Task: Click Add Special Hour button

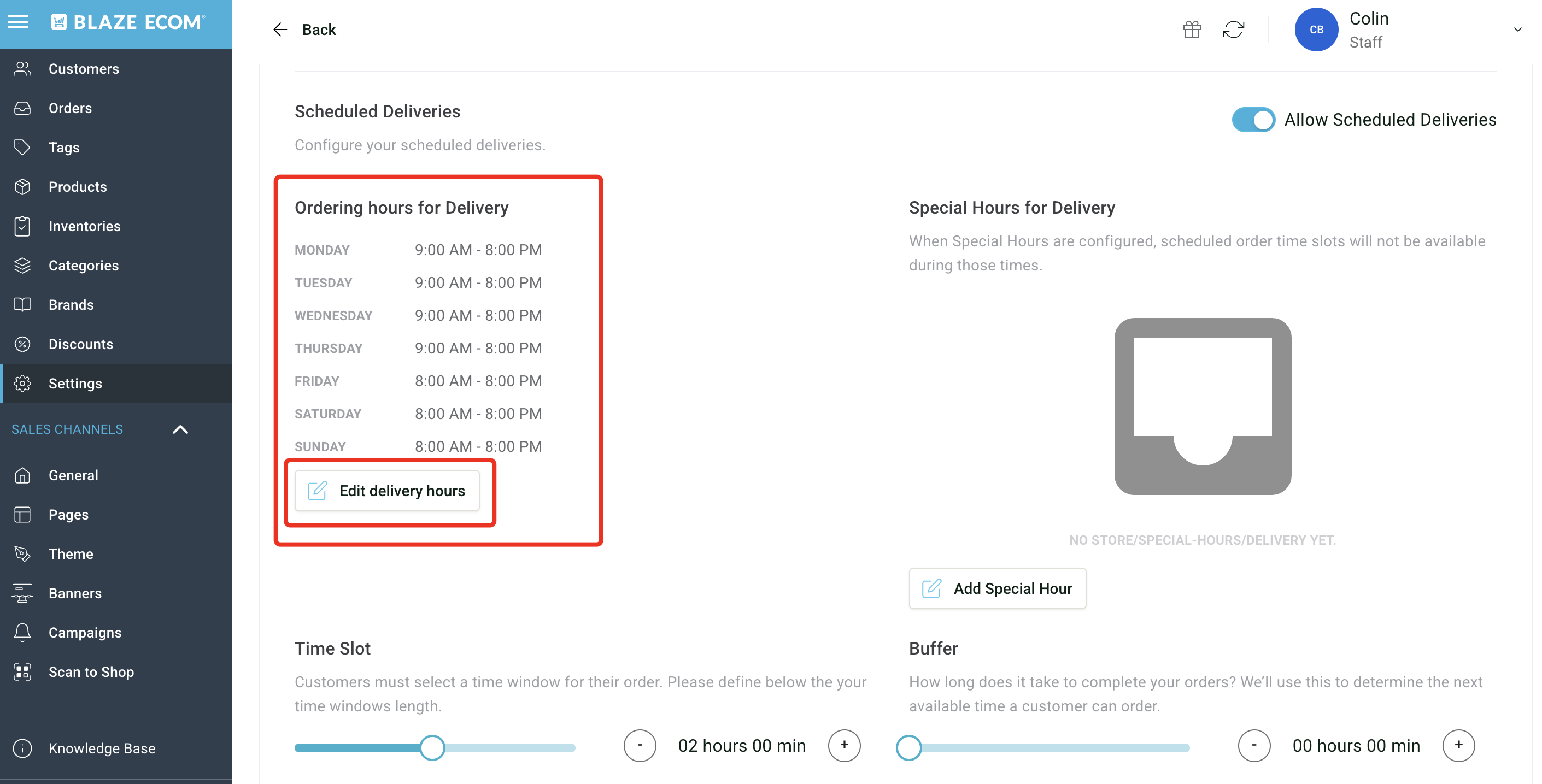Action: pos(997,588)
